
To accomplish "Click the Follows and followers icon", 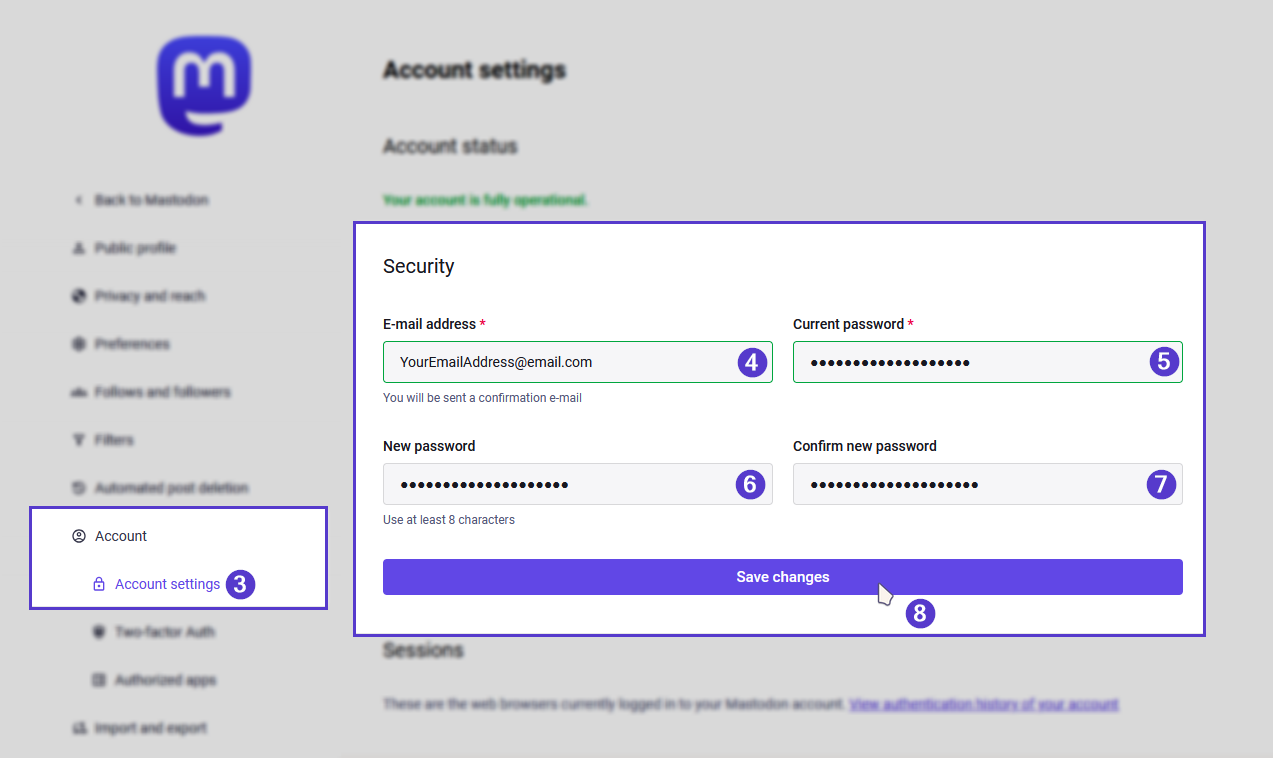I will (x=78, y=392).
